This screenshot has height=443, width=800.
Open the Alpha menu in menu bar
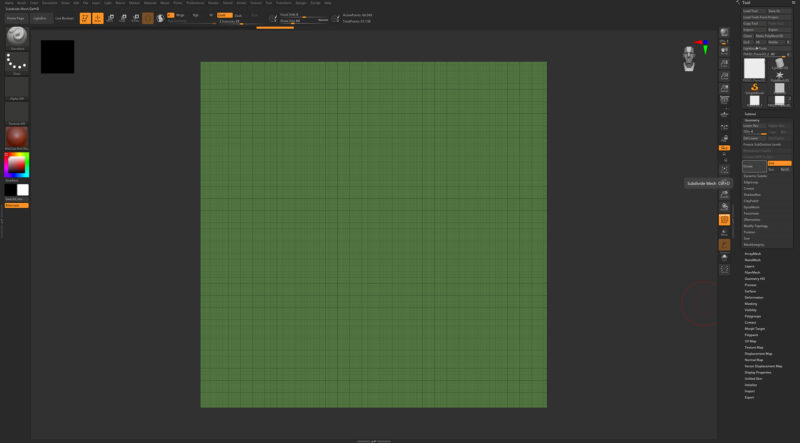coord(9,3)
